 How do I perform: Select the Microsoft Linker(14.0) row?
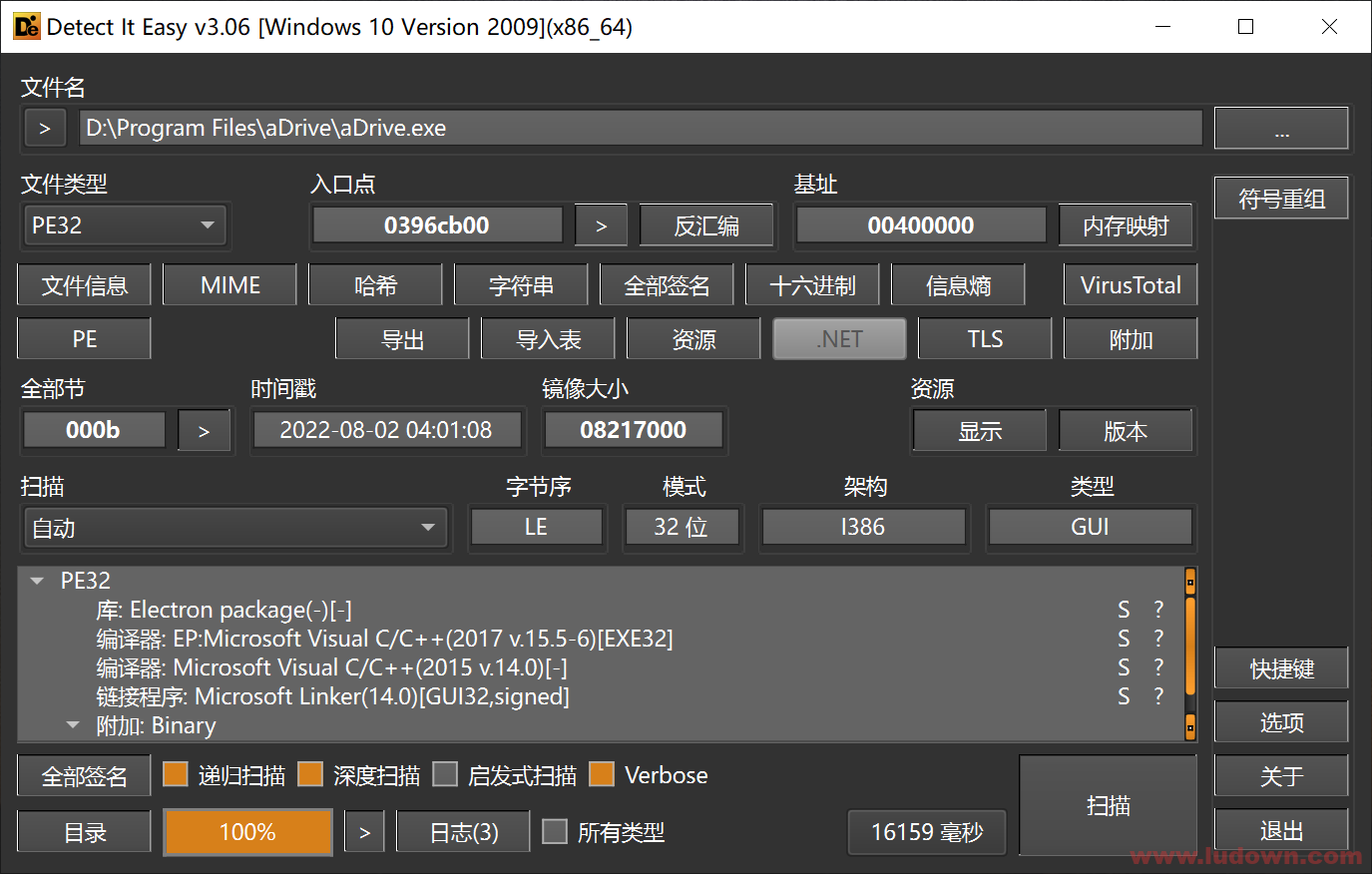pyautogui.click(x=332, y=696)
